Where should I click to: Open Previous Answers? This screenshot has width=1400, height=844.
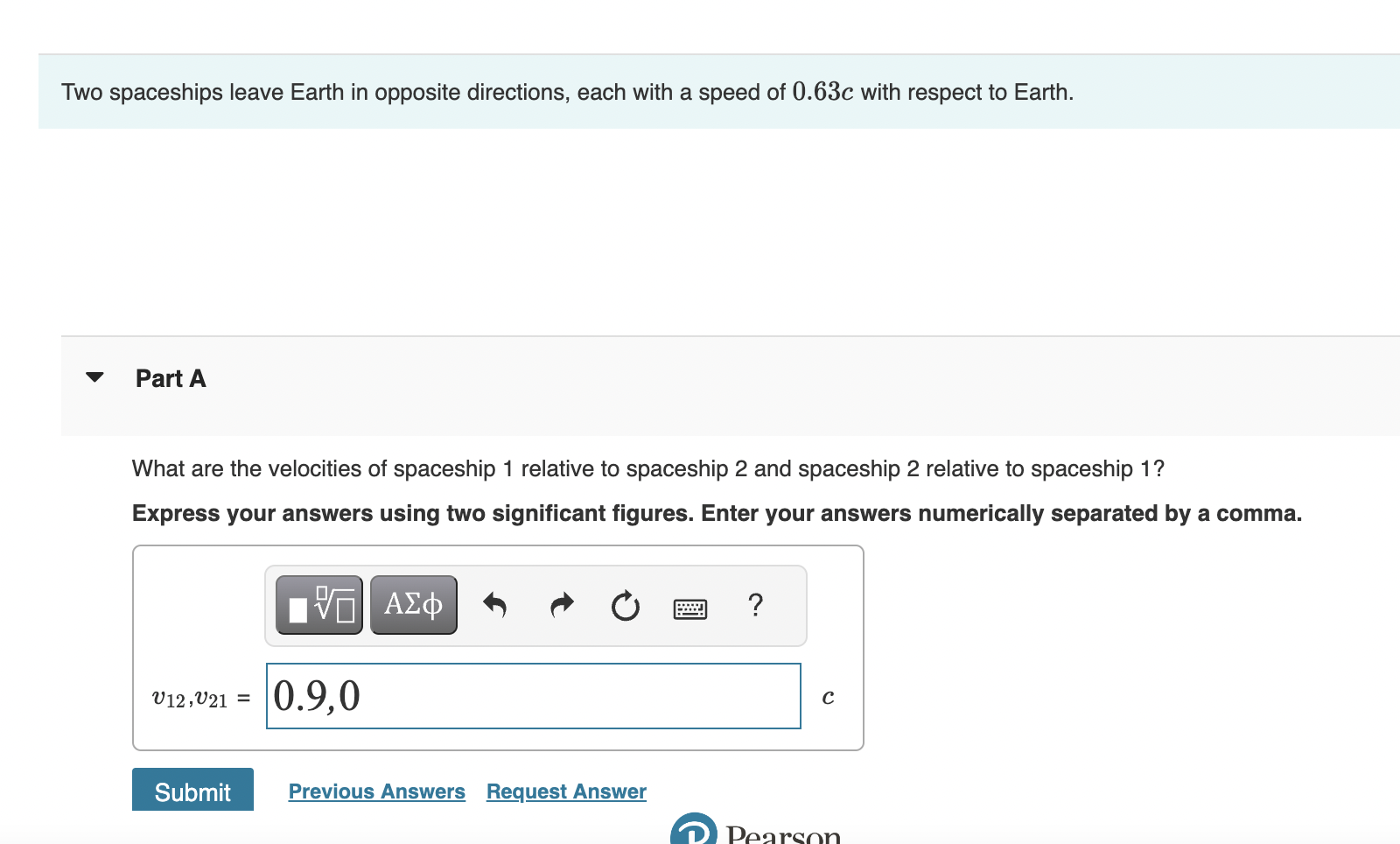pyautogui.click(x=376, y=791)
